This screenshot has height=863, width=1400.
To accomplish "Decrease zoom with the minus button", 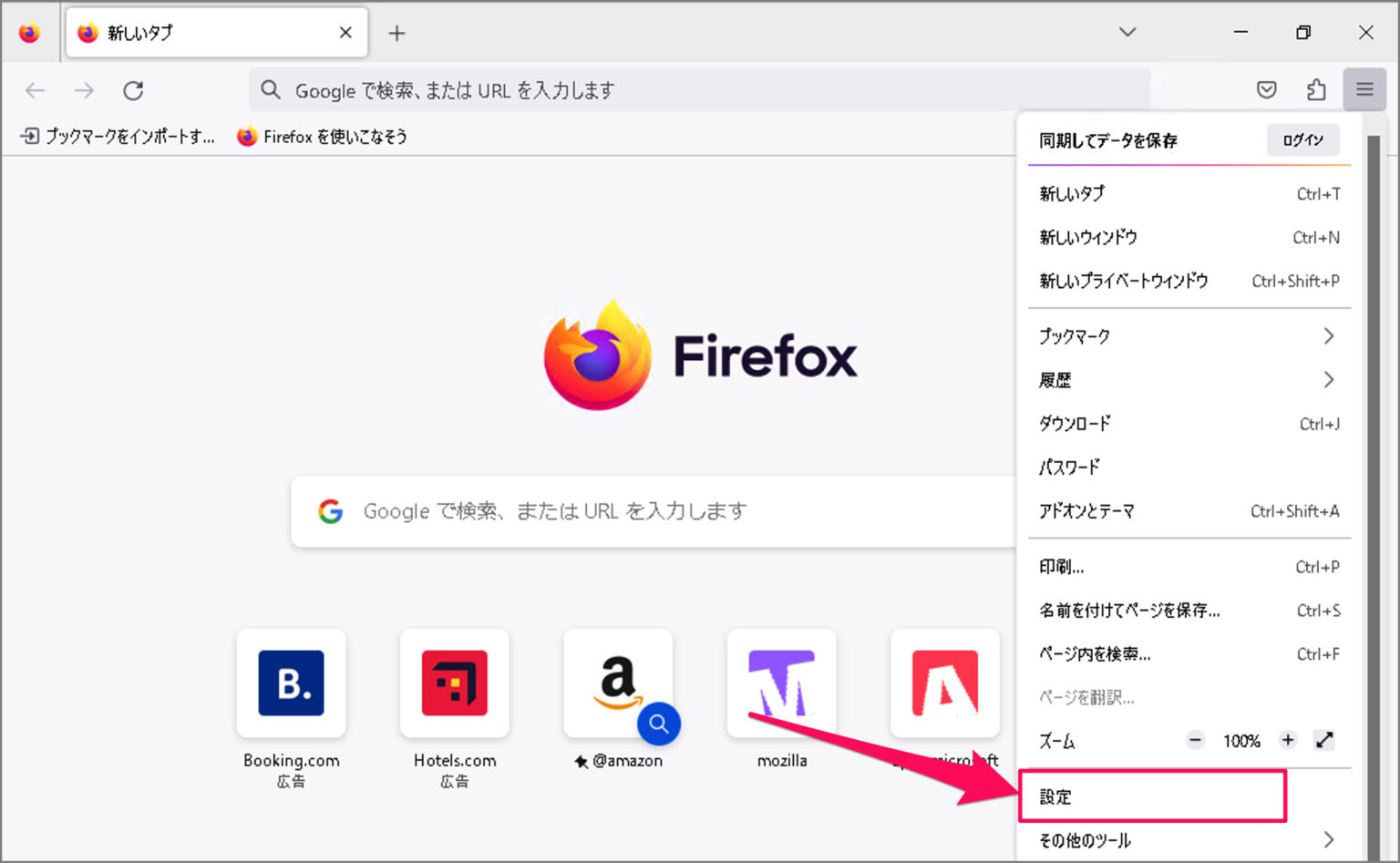I will pos(1196,740).
